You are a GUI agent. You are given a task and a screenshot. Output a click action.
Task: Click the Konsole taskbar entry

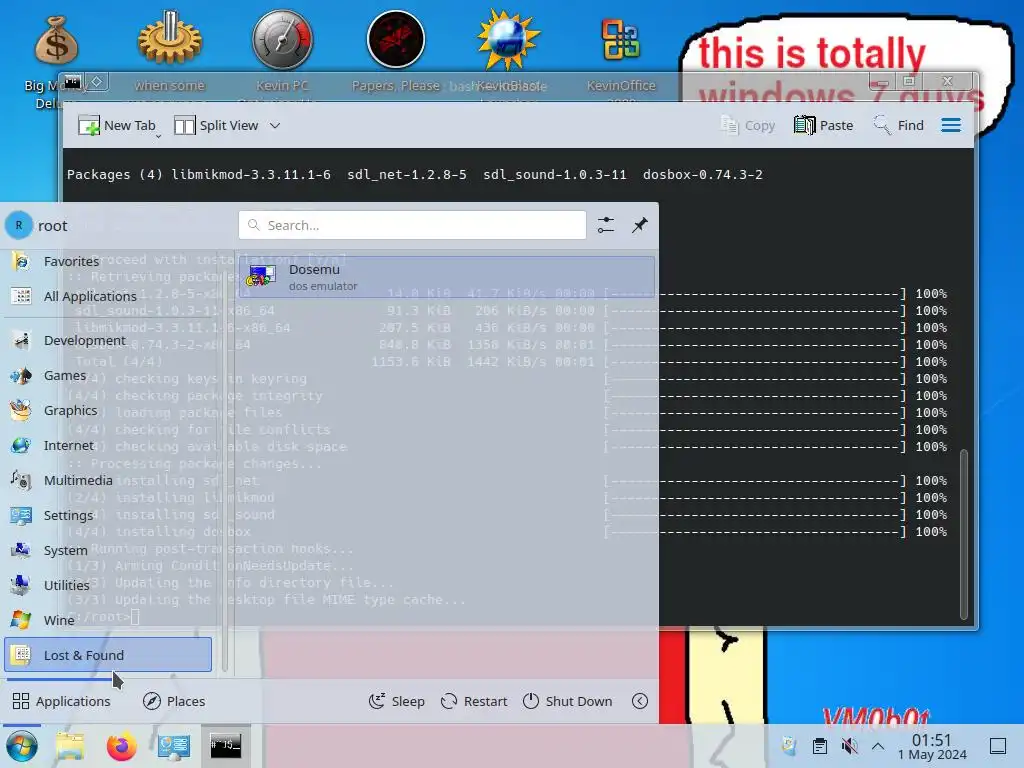point(225,746)
